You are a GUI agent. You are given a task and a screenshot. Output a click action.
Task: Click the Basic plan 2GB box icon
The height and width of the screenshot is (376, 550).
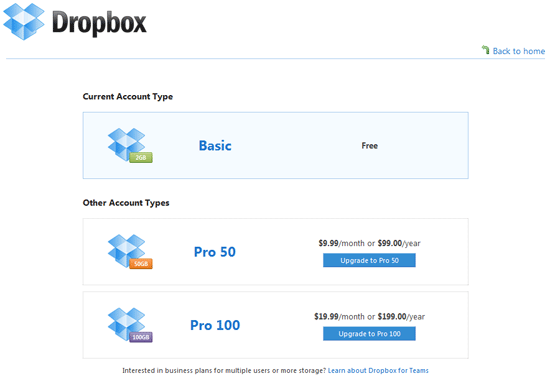pos(130,145)
